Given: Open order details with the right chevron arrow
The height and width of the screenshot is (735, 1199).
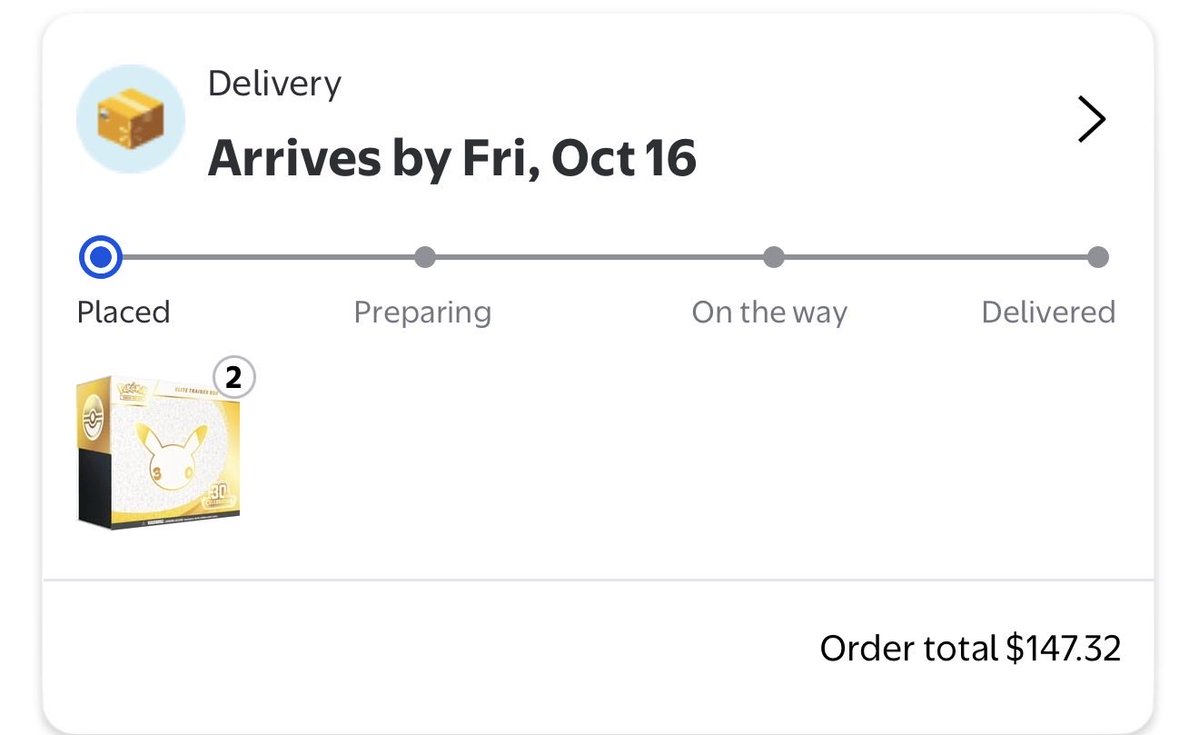Looking at the screenshot, I should (1091, 119).
